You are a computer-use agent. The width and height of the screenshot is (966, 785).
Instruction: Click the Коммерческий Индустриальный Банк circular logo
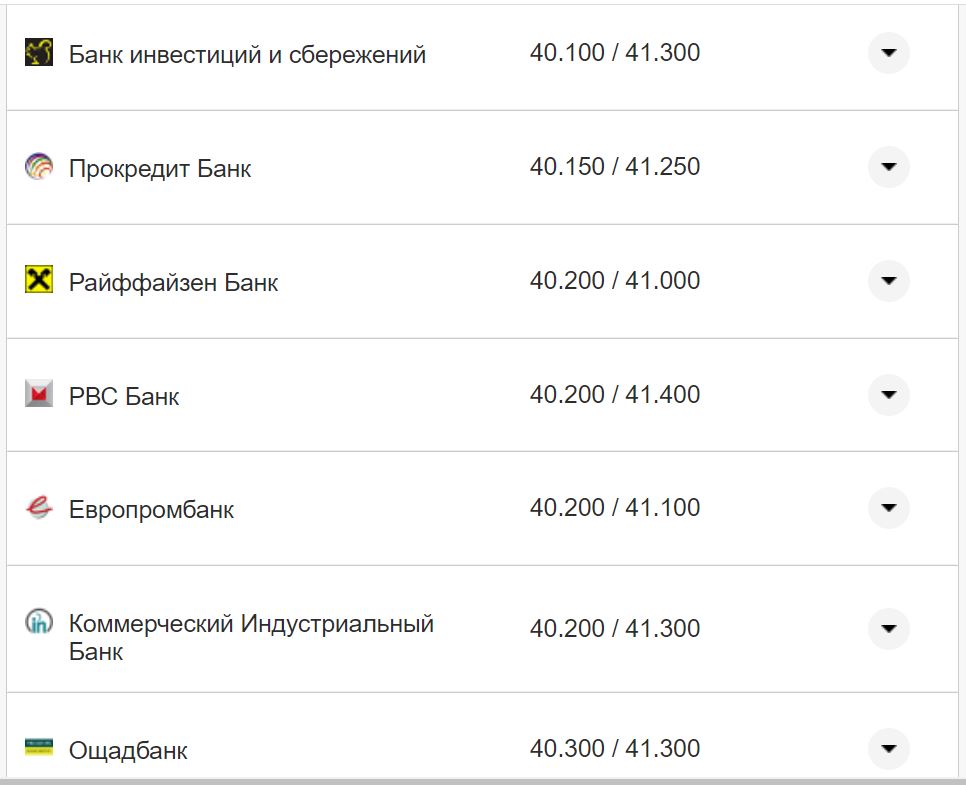pyautogui.click(x=38, y=622)
